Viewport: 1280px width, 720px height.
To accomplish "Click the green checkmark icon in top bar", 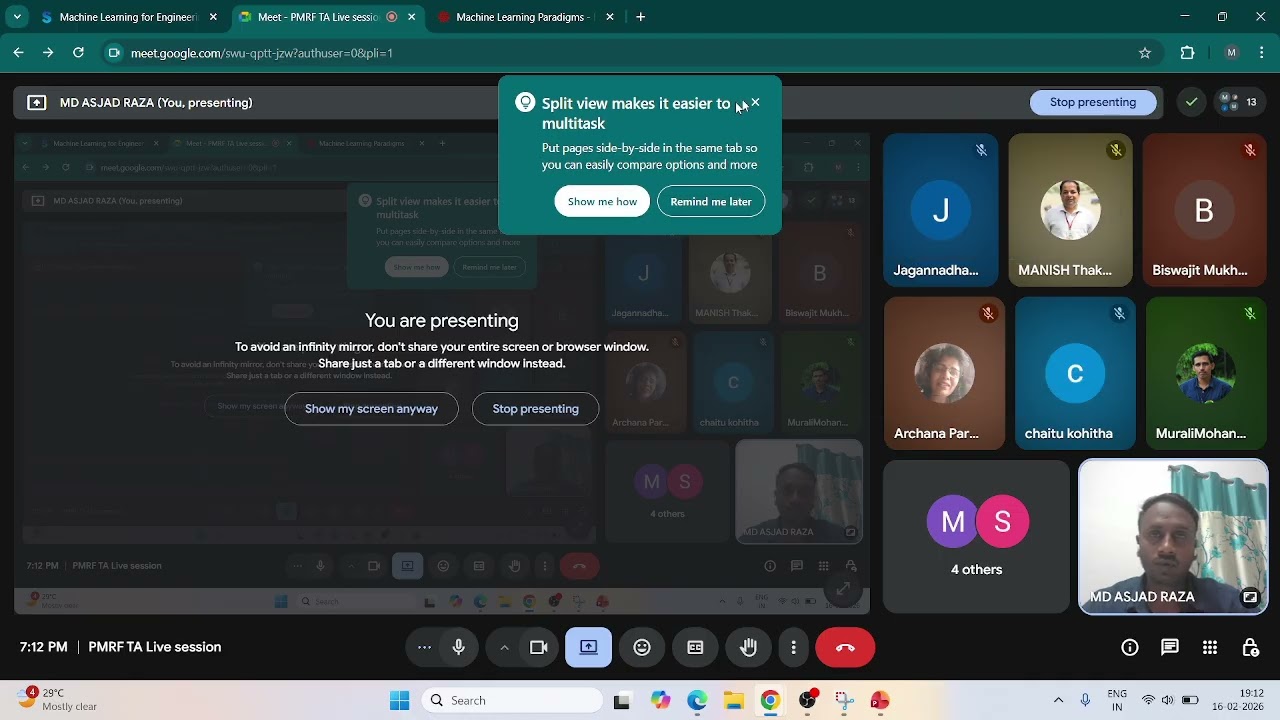I will (x=1191, y=102).
